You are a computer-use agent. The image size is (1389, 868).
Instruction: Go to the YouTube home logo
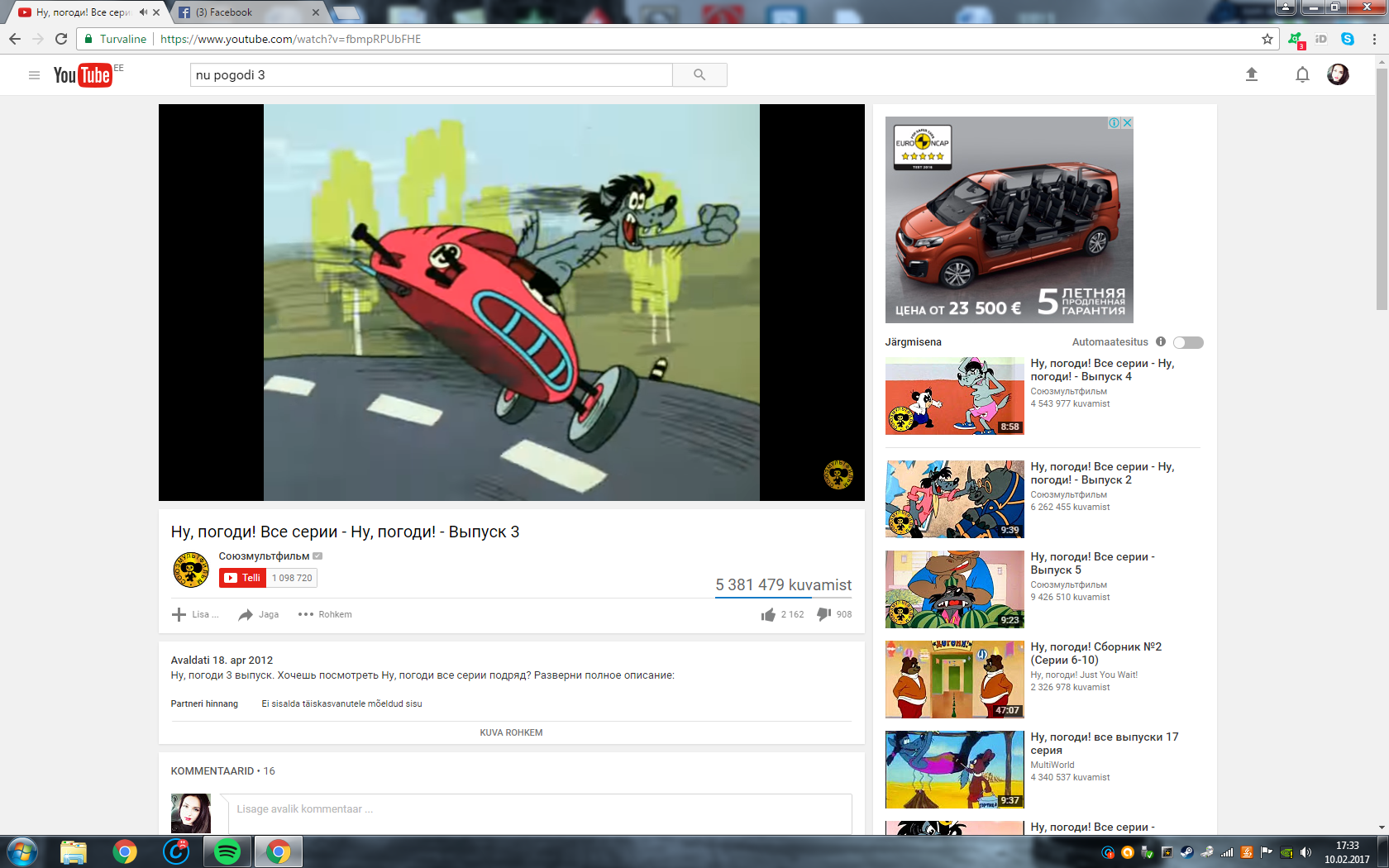tap(82, 75)
